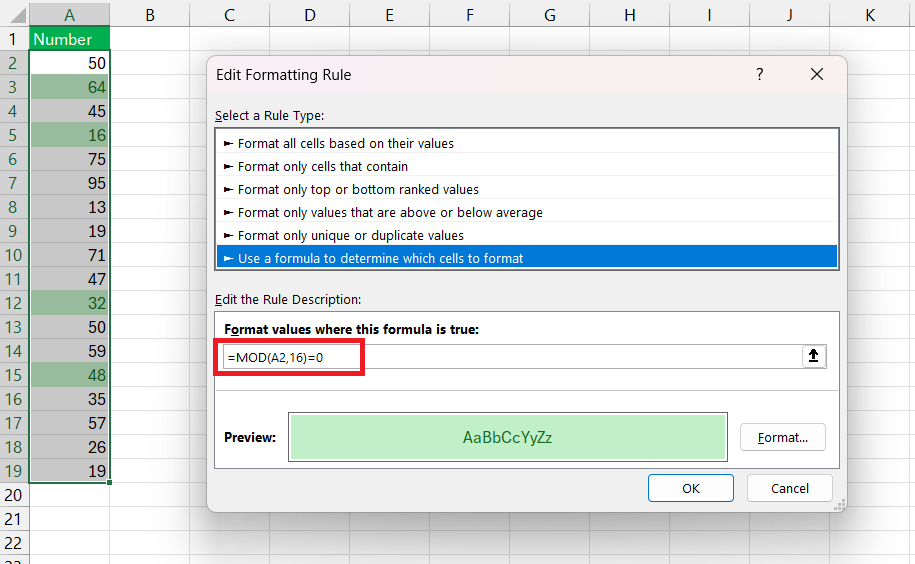Open the Format... options button
Viewport: 915px width, 564px height.
point(783,437)
